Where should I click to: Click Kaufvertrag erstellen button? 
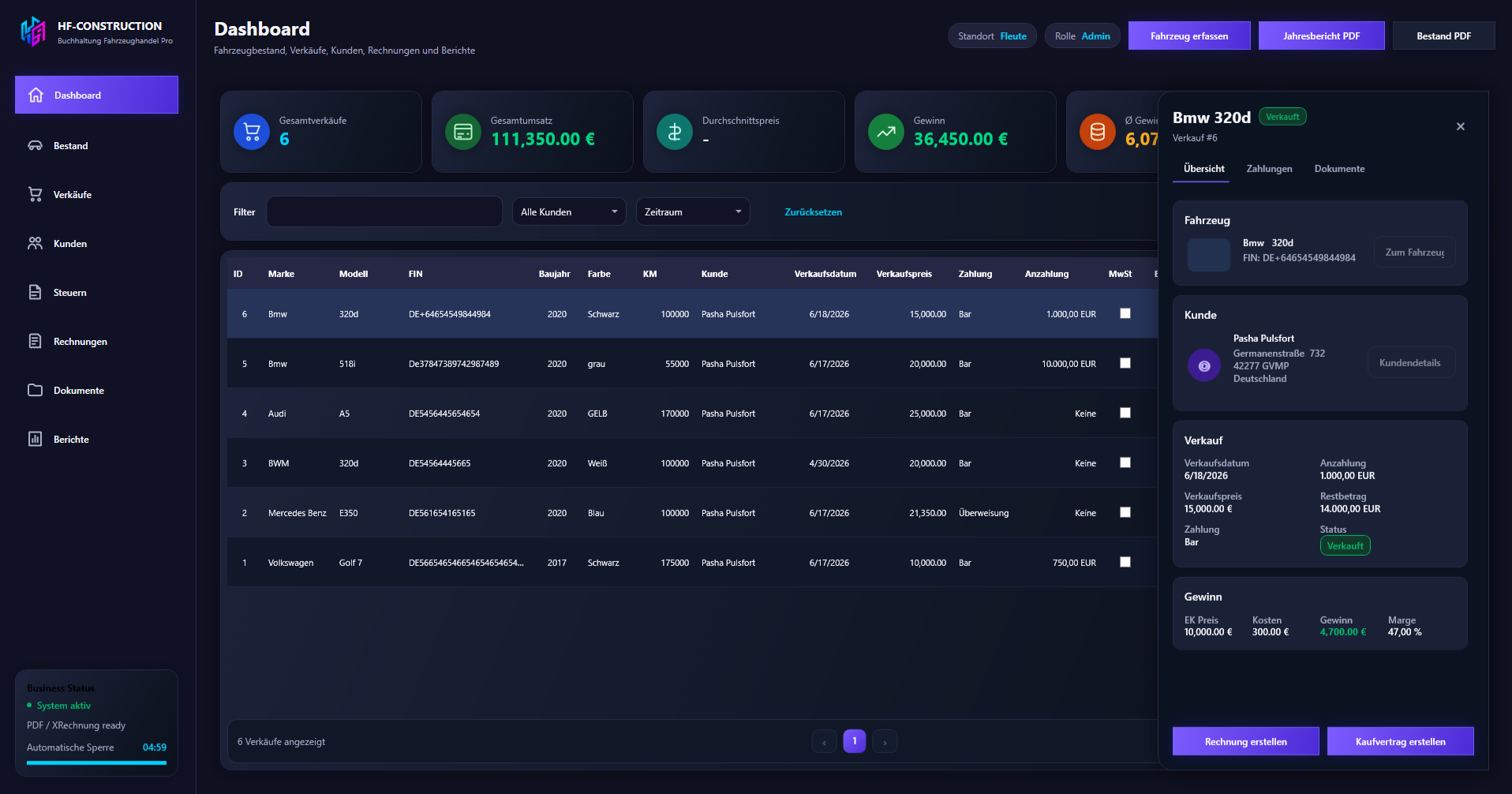pos(1400,741)
